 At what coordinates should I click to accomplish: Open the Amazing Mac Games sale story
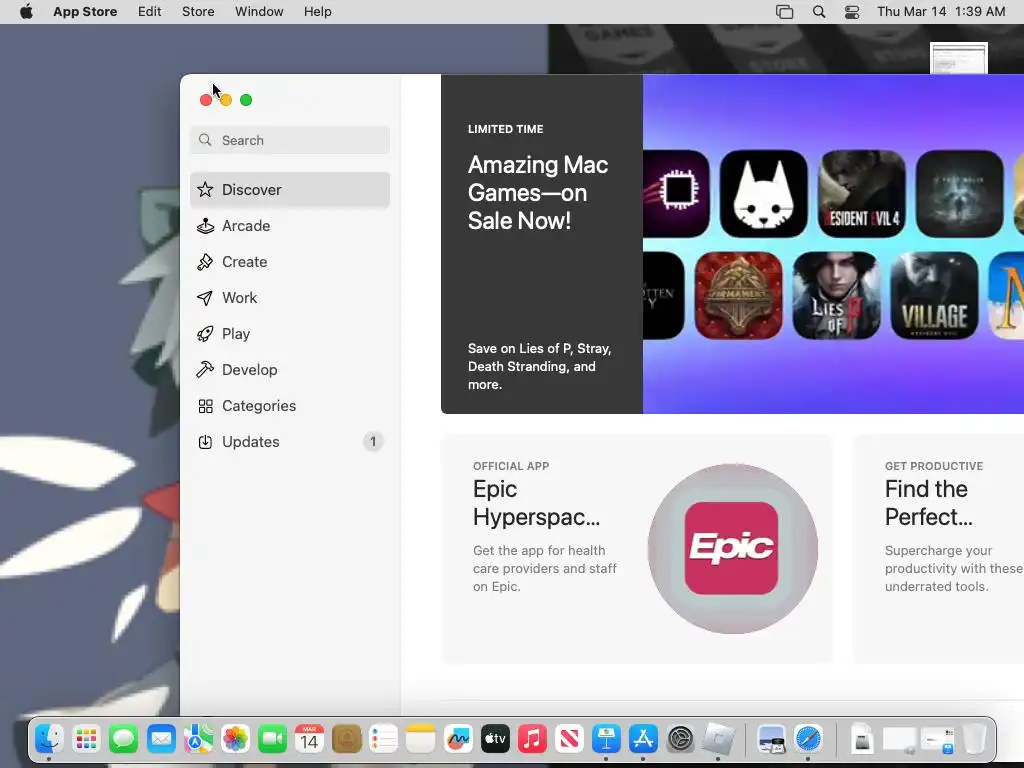tap(732, 244)
